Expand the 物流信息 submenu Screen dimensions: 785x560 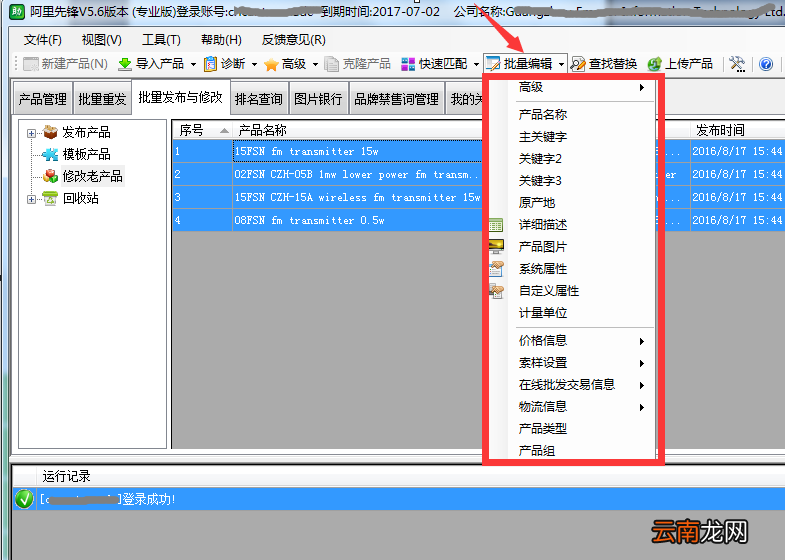(642, 407)
